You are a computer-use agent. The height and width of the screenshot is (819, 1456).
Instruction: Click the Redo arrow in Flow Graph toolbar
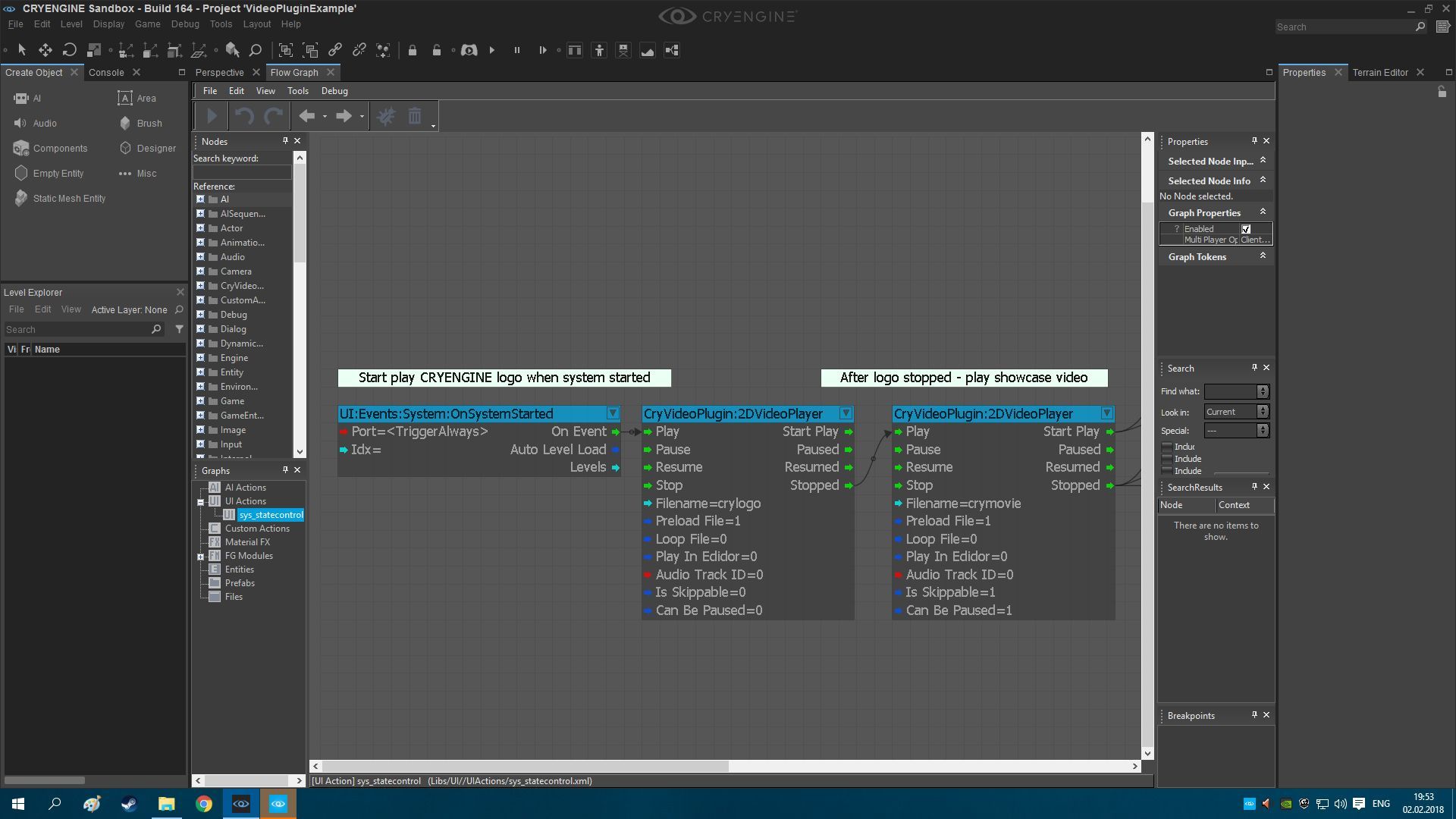click(273, 116)
